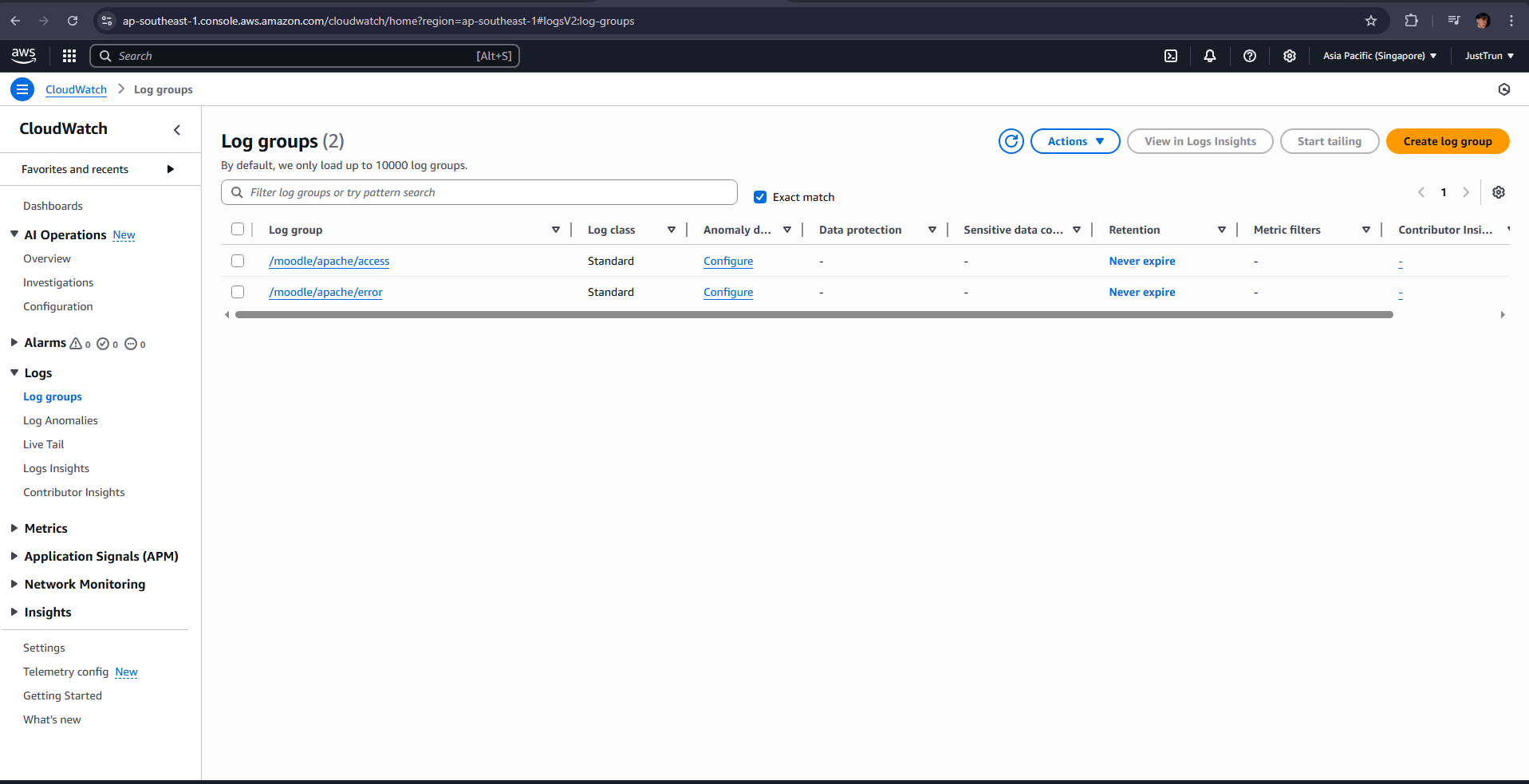The height and width of the screenshot is (784, 1529).
Task: Check the /moodle/apache/error row
Action: click(x=238, y=292)
